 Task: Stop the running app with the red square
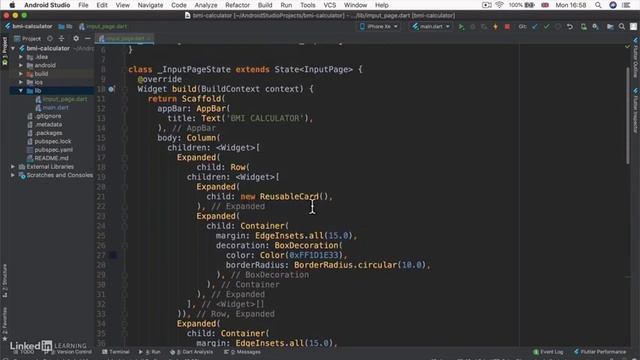click(507, 27)
